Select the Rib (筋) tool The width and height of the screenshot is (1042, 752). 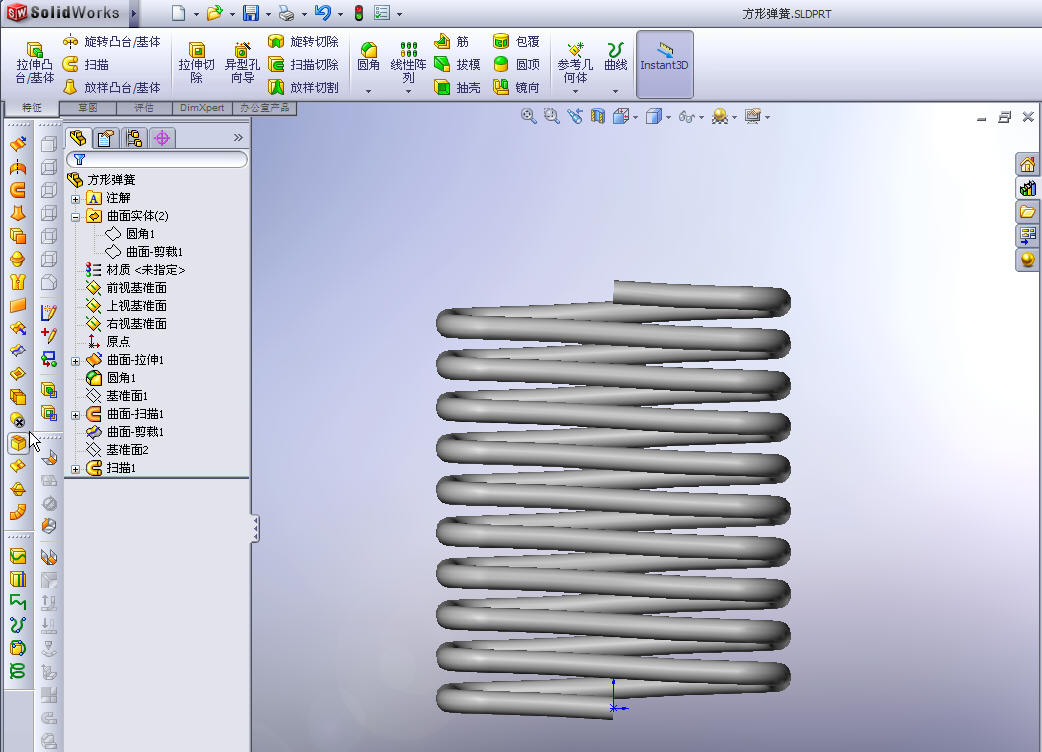452,41
